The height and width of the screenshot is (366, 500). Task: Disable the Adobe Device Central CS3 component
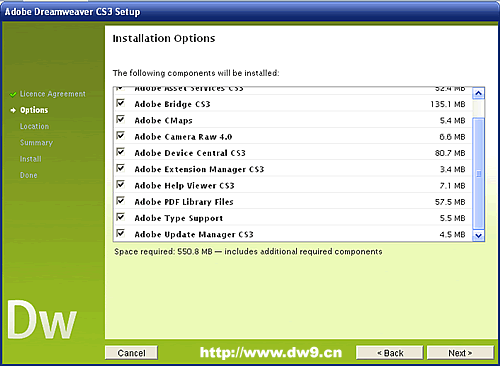(120, 152)
